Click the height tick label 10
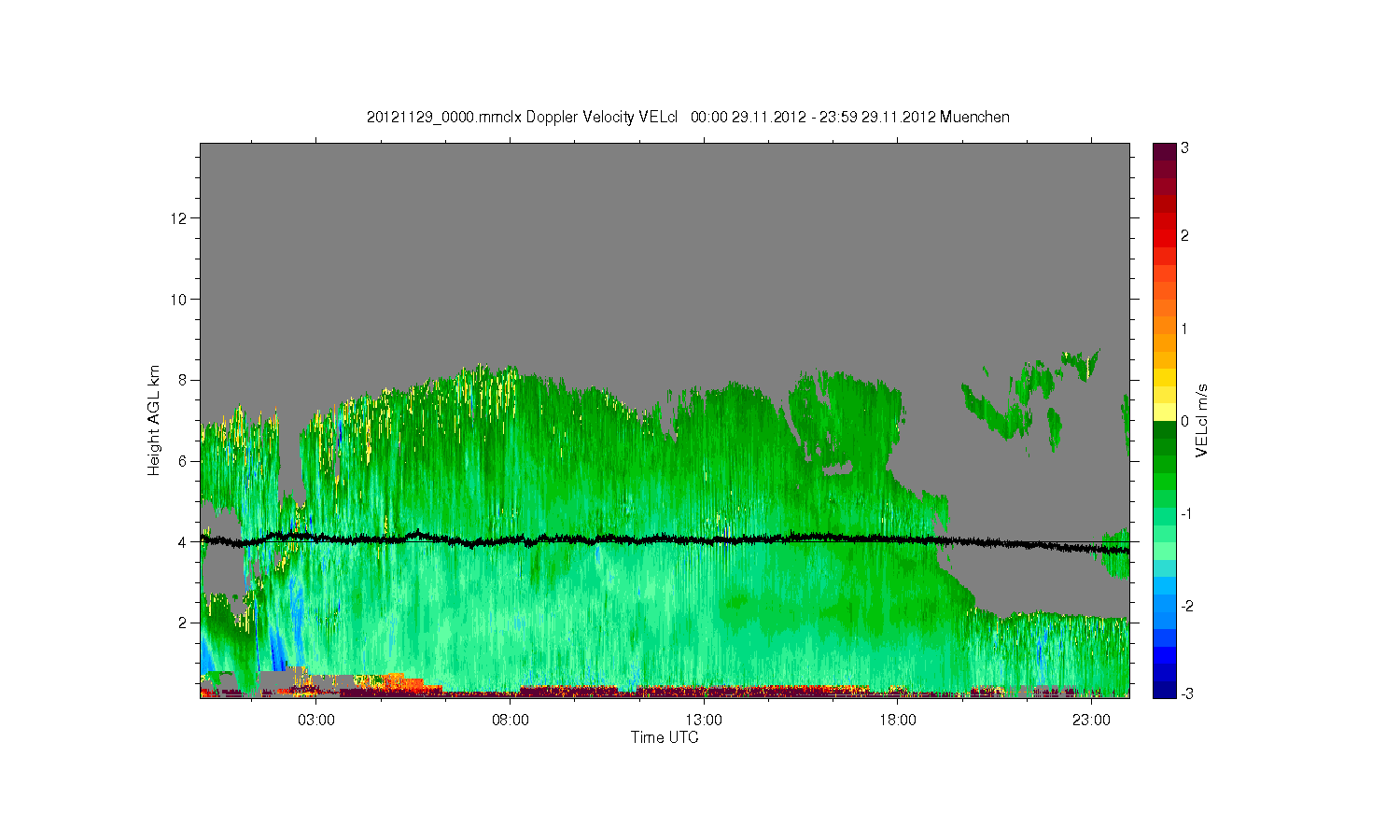 [x=180, y=299]
